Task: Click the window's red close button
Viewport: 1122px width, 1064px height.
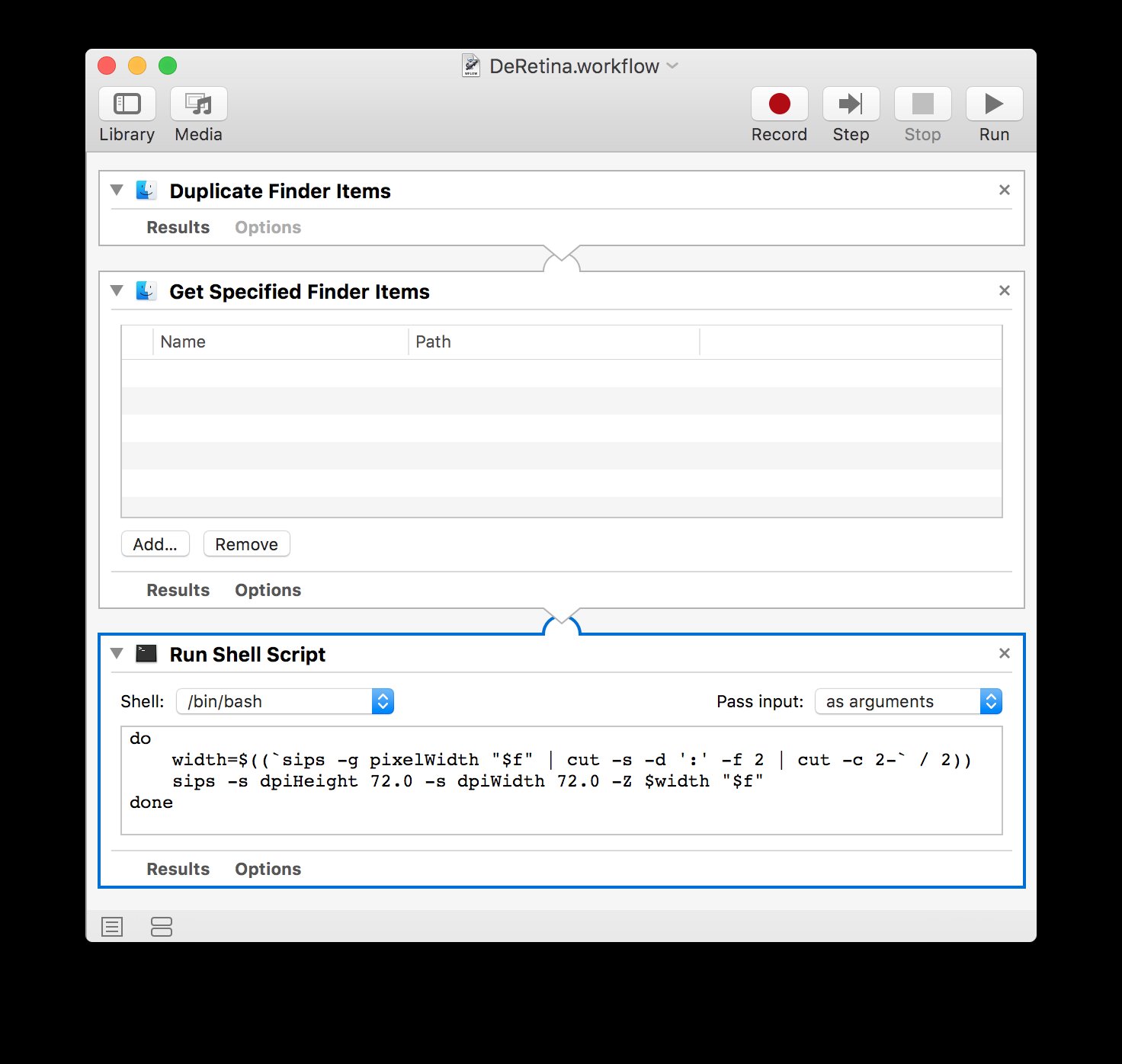Action: 107,66
